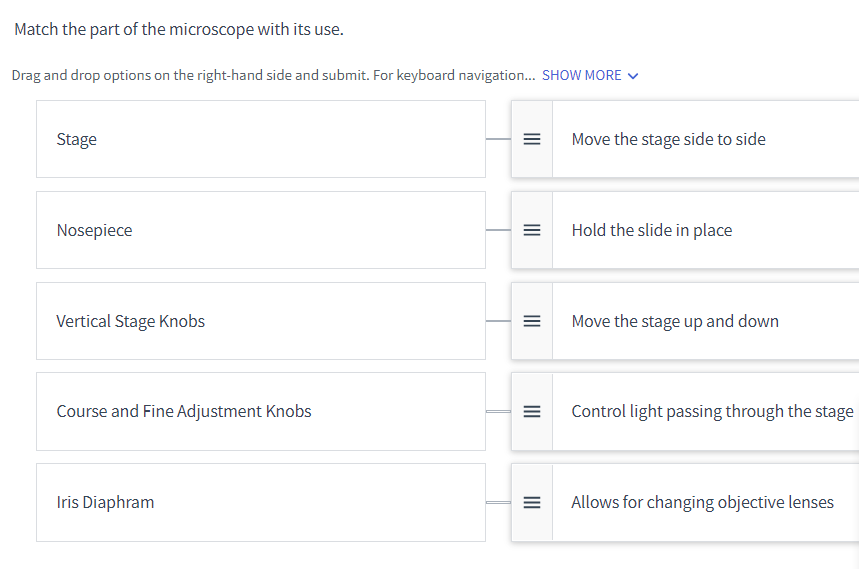Click the "Match the part of the microscope" question text
This screenshot has height=569, width=859.
(x=179, y=29)
